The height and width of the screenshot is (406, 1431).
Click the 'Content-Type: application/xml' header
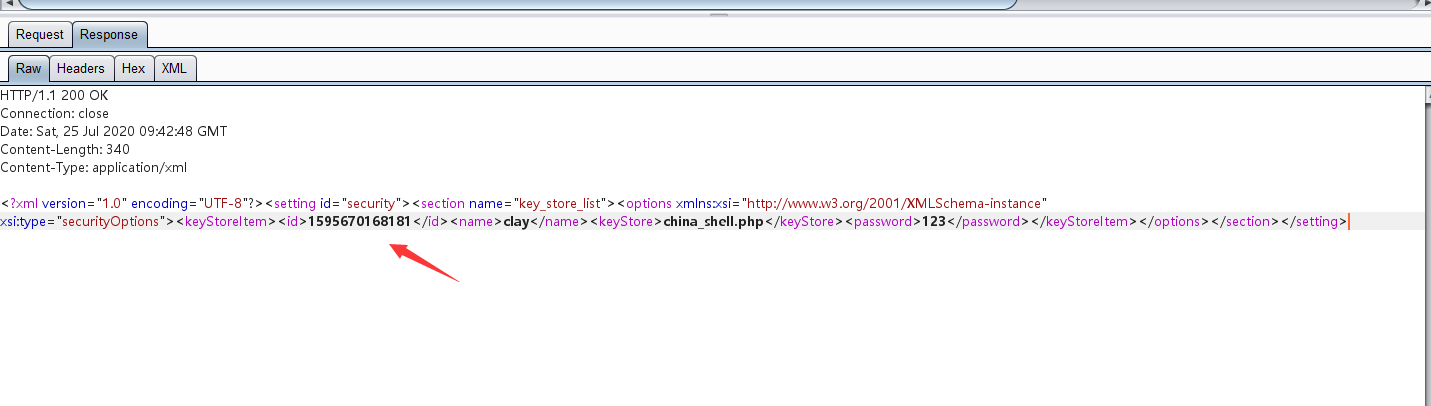point(94,168)
